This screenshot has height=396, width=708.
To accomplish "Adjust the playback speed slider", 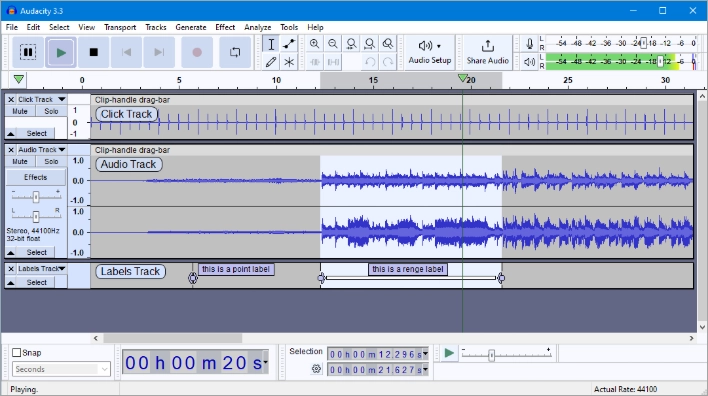I will (x=492, y=355).
